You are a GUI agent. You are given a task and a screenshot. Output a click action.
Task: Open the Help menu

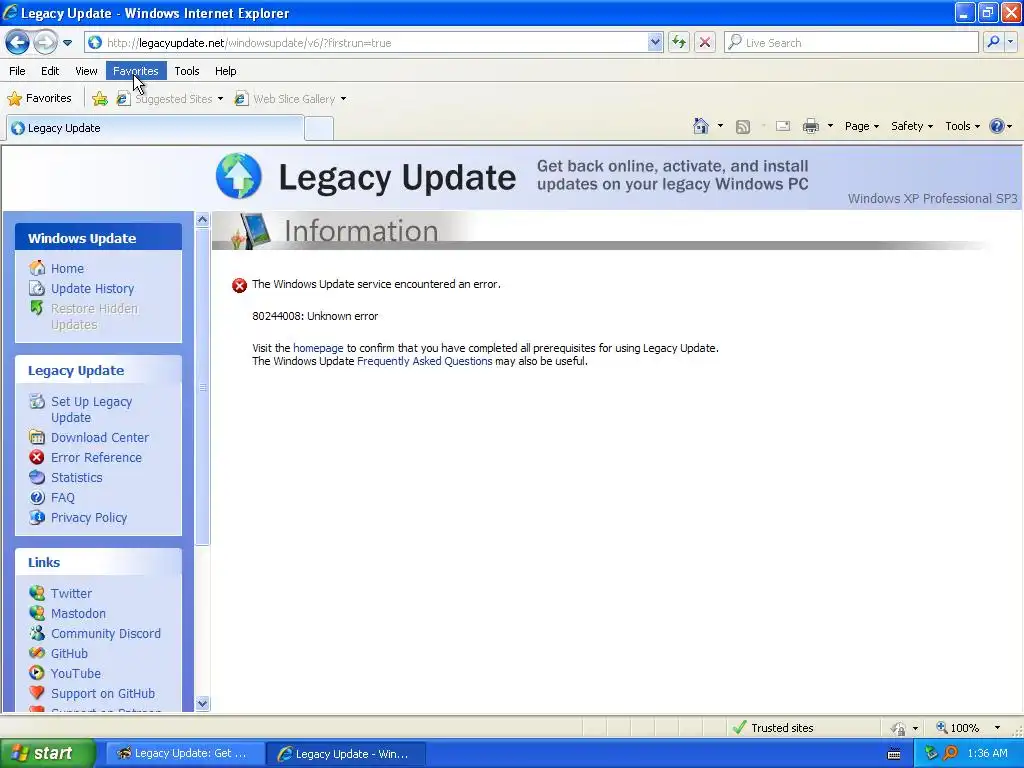click(x=225, y=71)
